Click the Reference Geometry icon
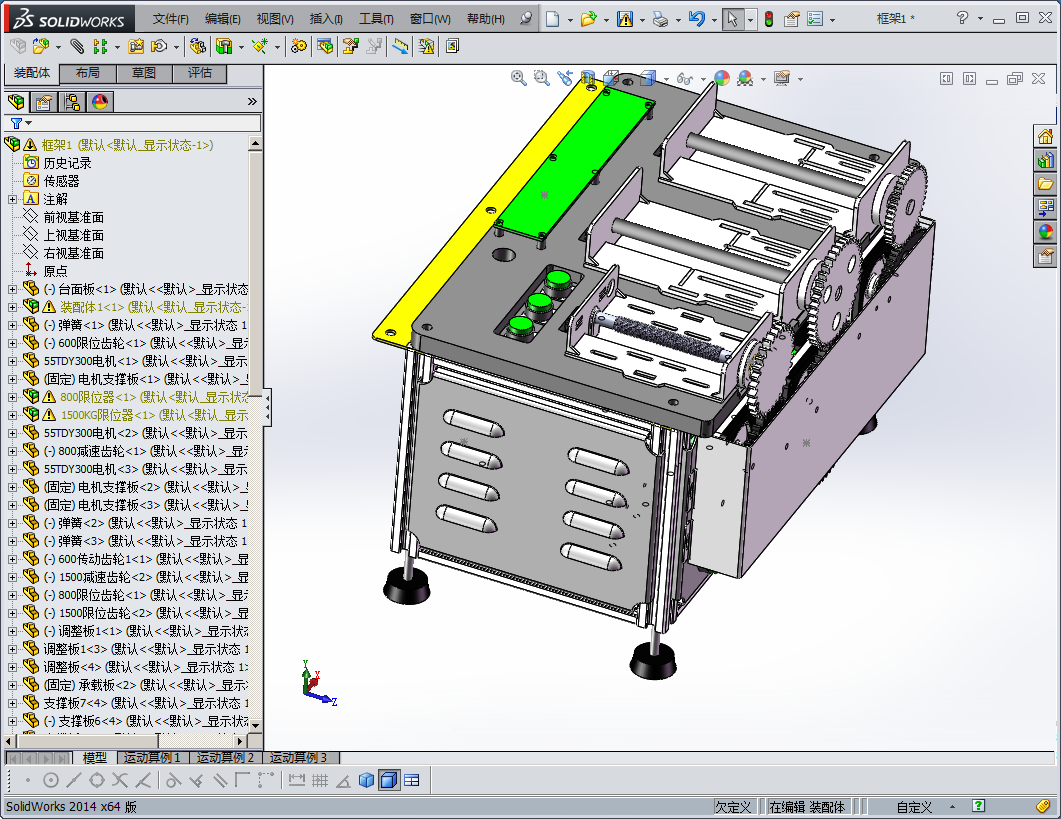Image resolution: width=1061 pixels, height=819 pixels. [259, 46]
